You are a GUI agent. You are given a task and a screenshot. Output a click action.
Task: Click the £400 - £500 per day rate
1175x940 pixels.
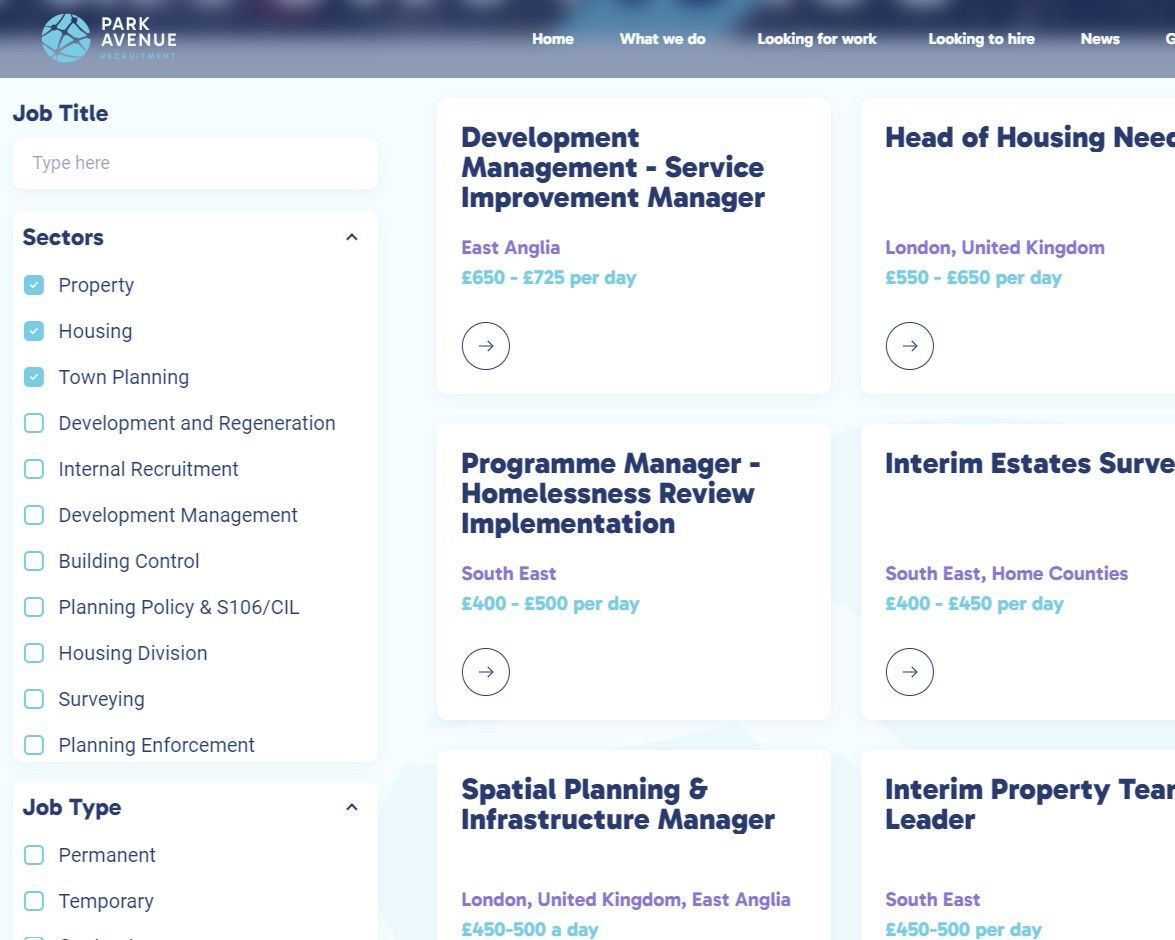[x=551, y=604]
